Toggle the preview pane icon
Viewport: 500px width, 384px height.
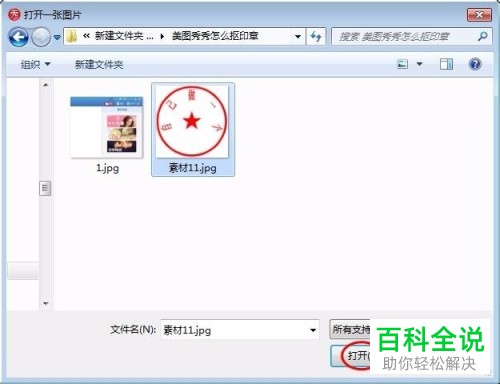(x=446, y=64)
